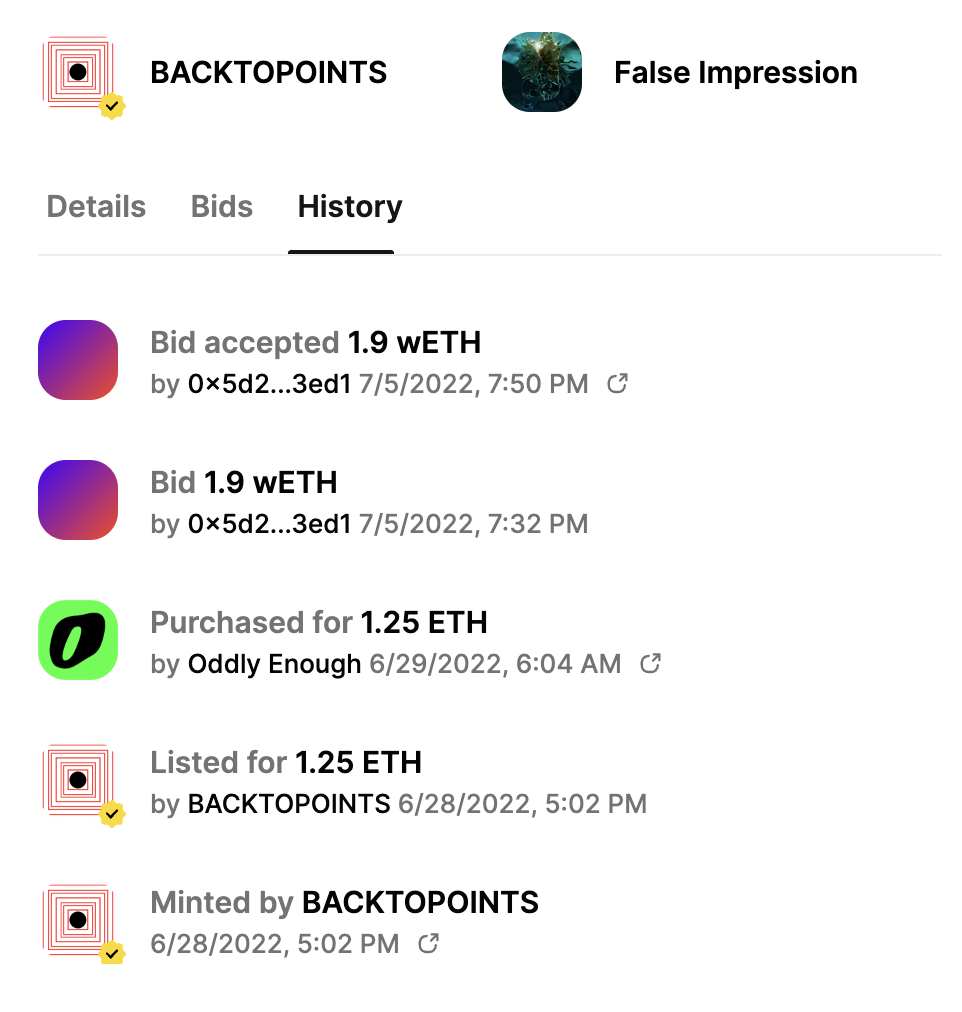Click 0×5d2...3ed1 address in Bid accepted row
This screenshot has height=1012, width=962.
[269, 384]
